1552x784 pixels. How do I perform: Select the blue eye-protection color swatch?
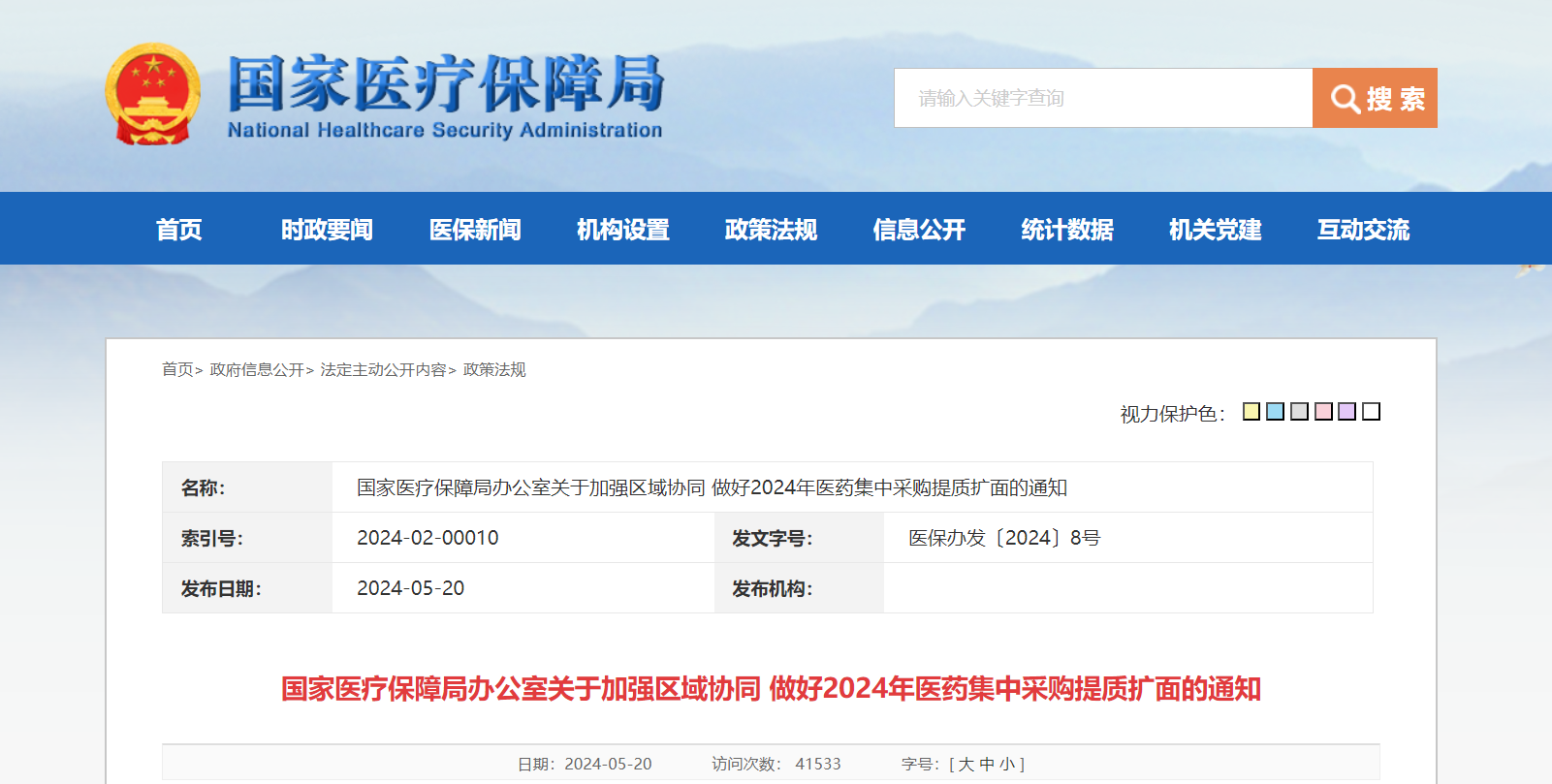pyautogui.click(x=1276, y=412)
